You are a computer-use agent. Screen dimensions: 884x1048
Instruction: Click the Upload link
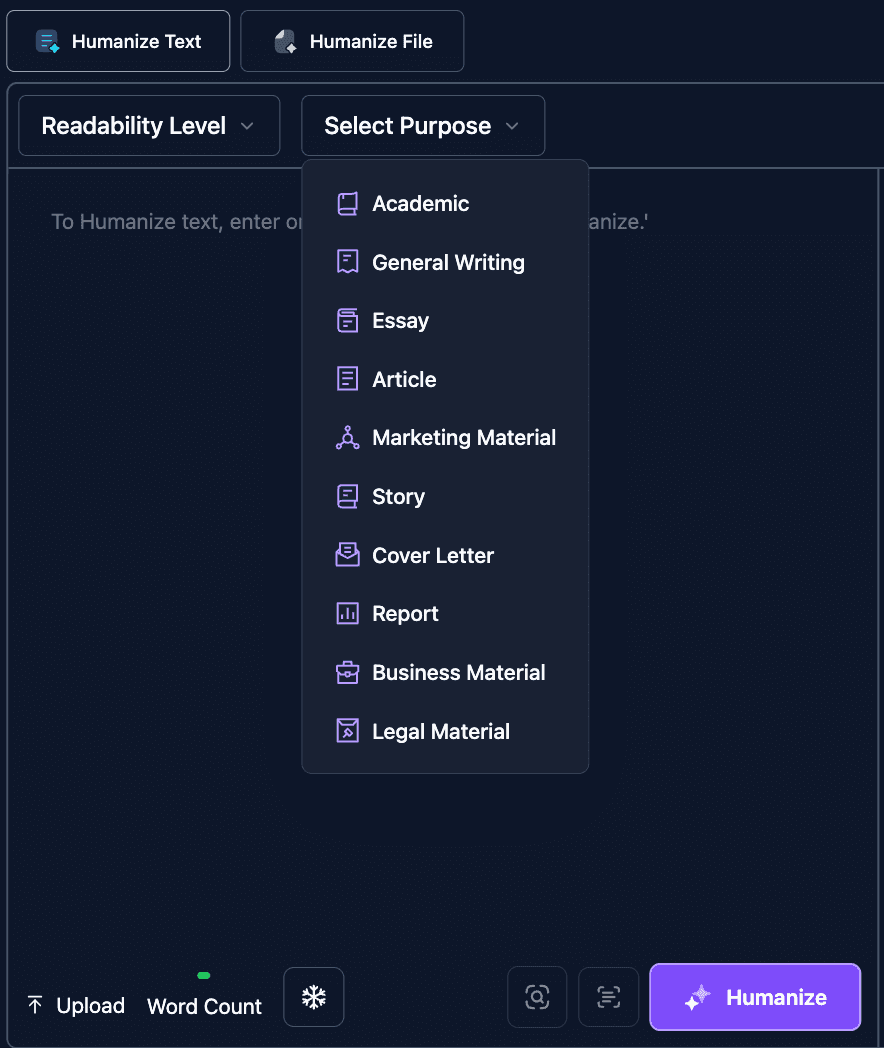click(x=75, y=1005)
